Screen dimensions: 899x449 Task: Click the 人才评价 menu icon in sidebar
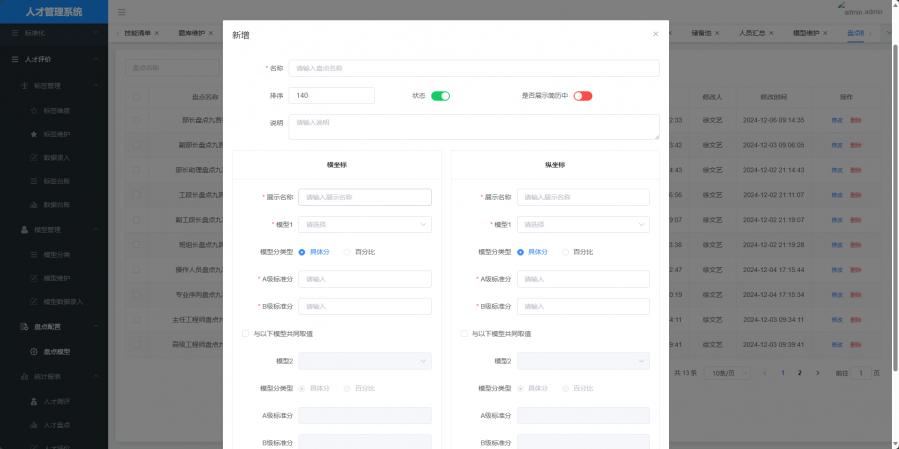[15, 59]
